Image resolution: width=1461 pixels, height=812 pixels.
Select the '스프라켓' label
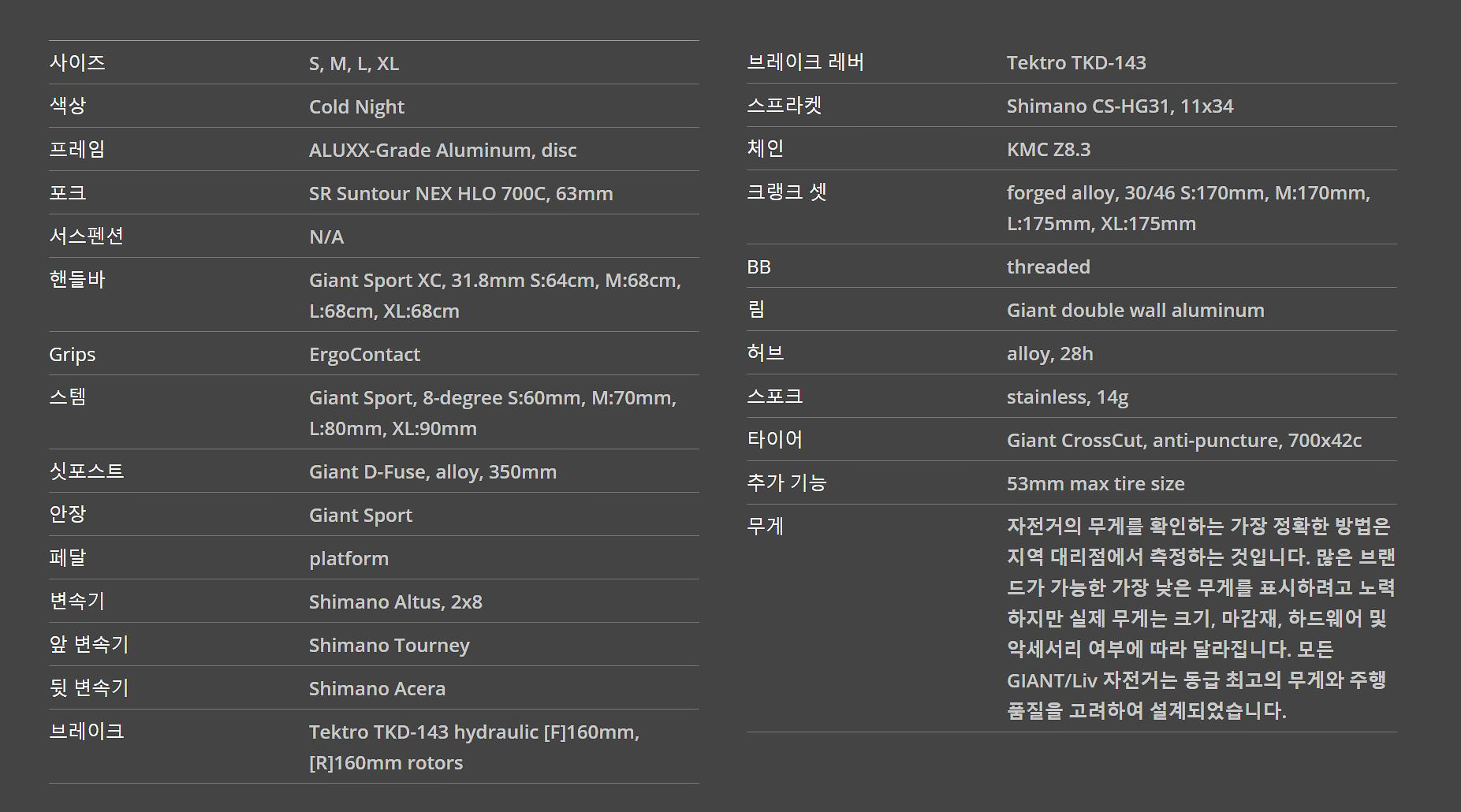[x=785, y=106]
